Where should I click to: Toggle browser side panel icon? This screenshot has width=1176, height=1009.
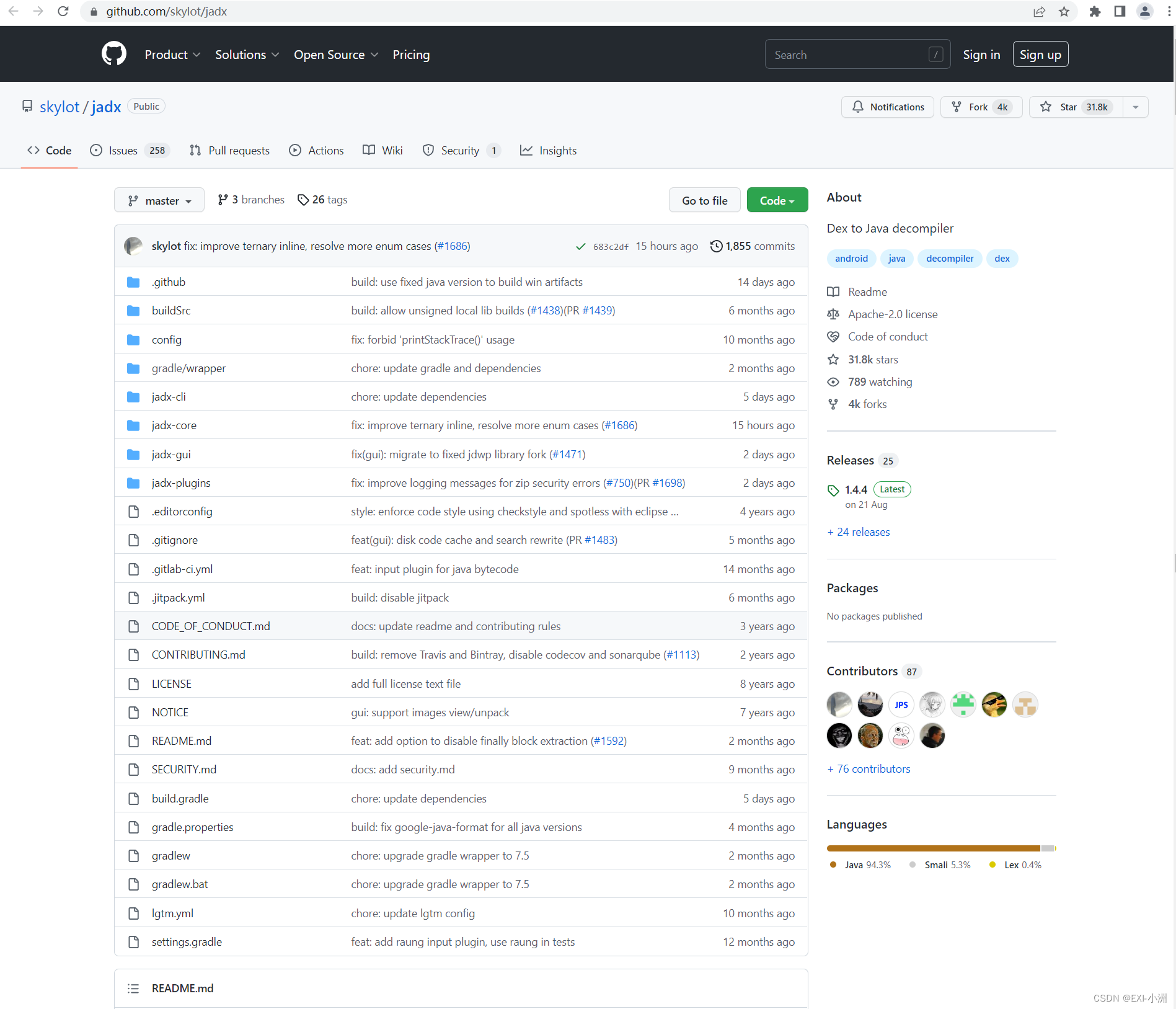point(1120,11)
